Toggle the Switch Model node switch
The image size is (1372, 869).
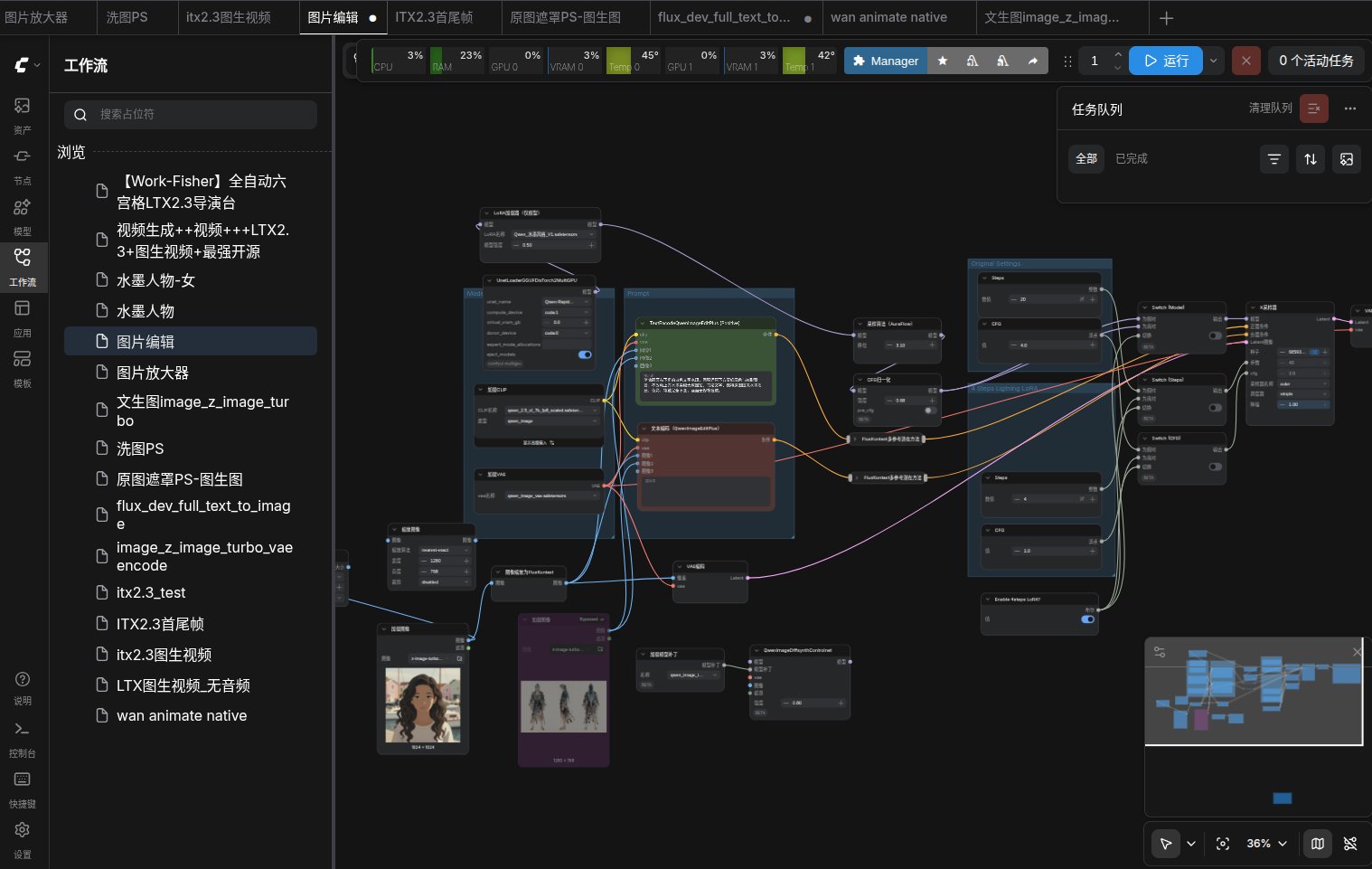(1216, 335)
